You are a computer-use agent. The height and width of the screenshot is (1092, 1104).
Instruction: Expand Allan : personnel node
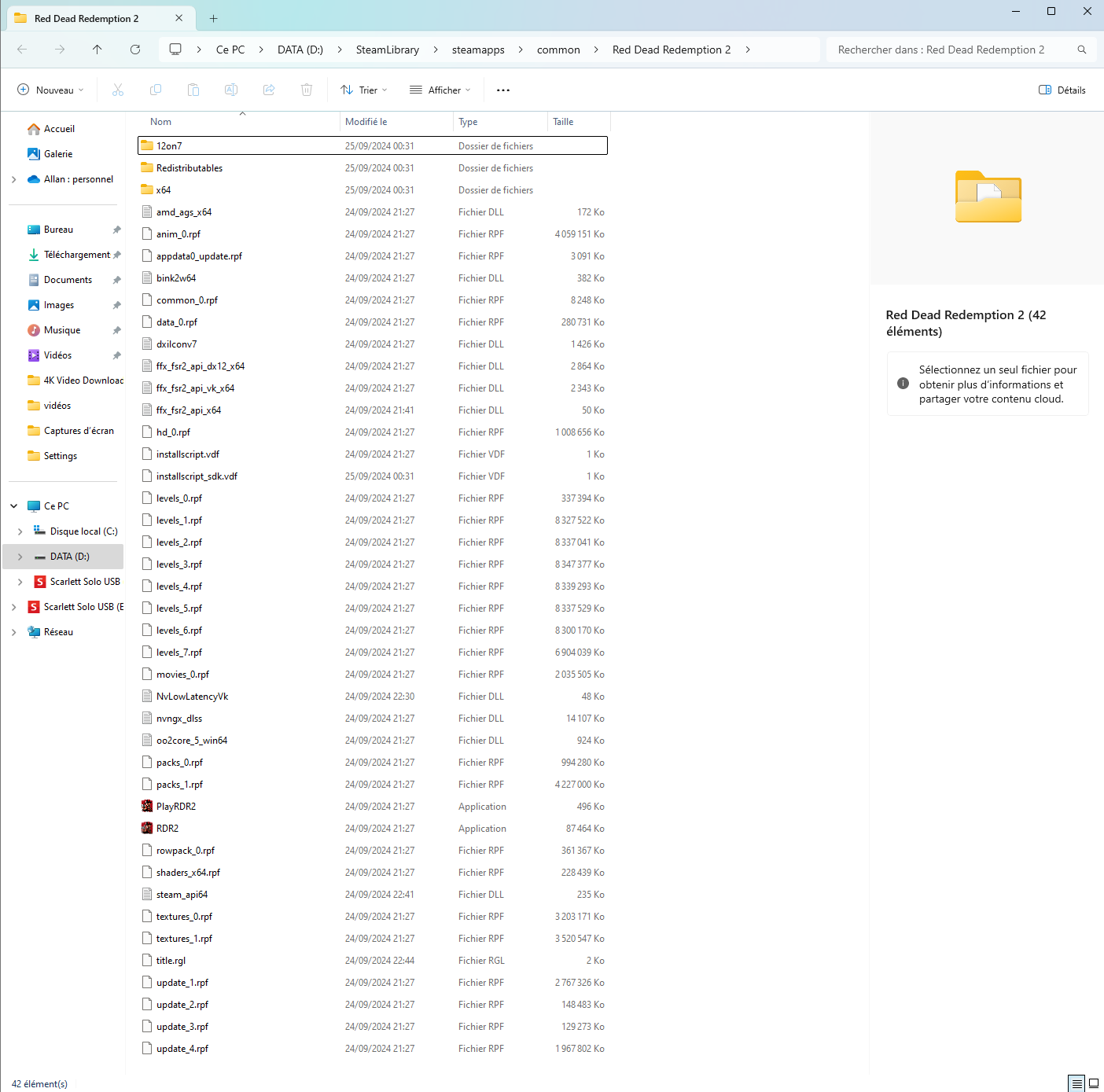click(14, 179)
